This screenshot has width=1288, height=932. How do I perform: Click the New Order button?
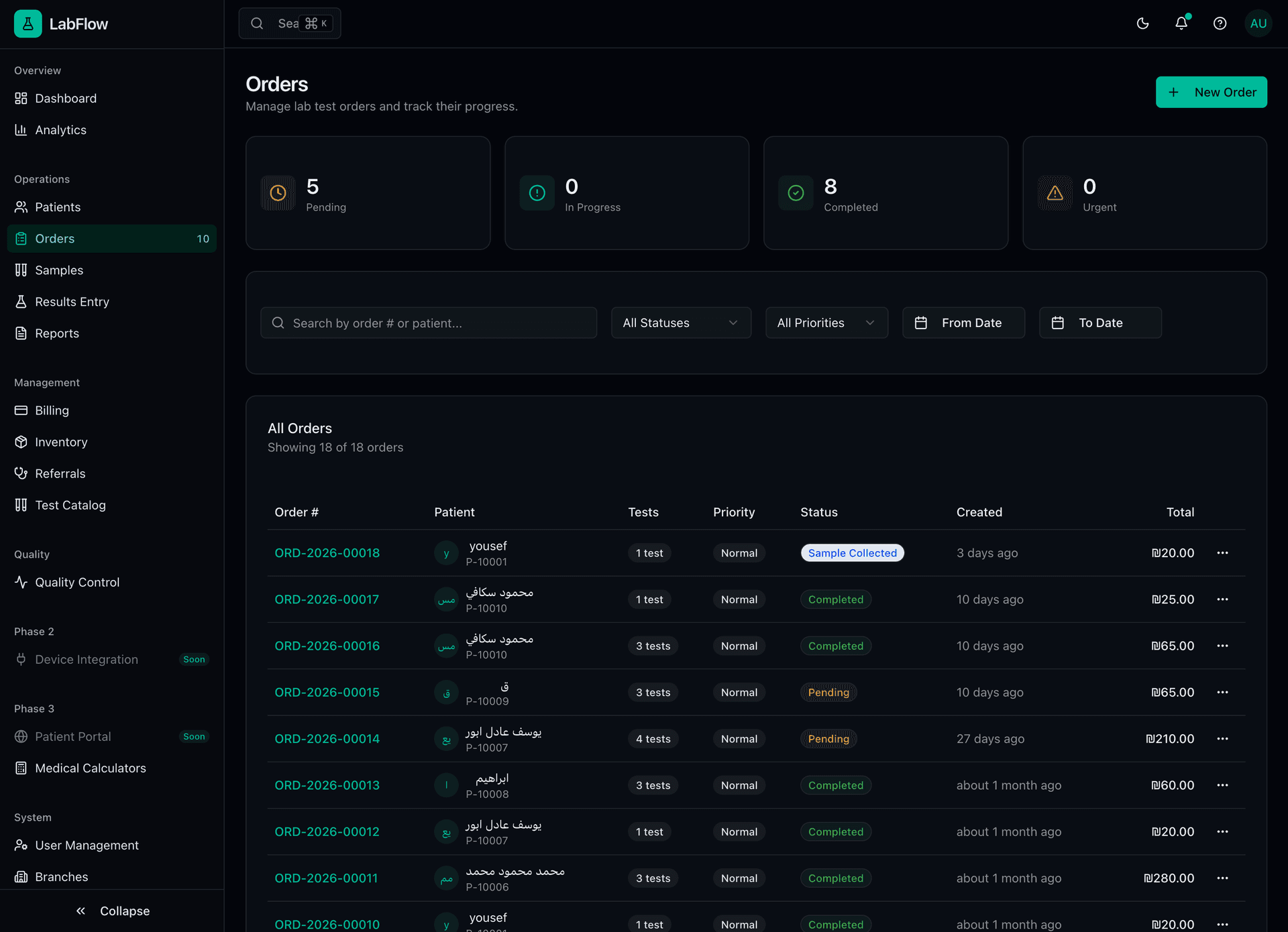tap(1211, 92)
